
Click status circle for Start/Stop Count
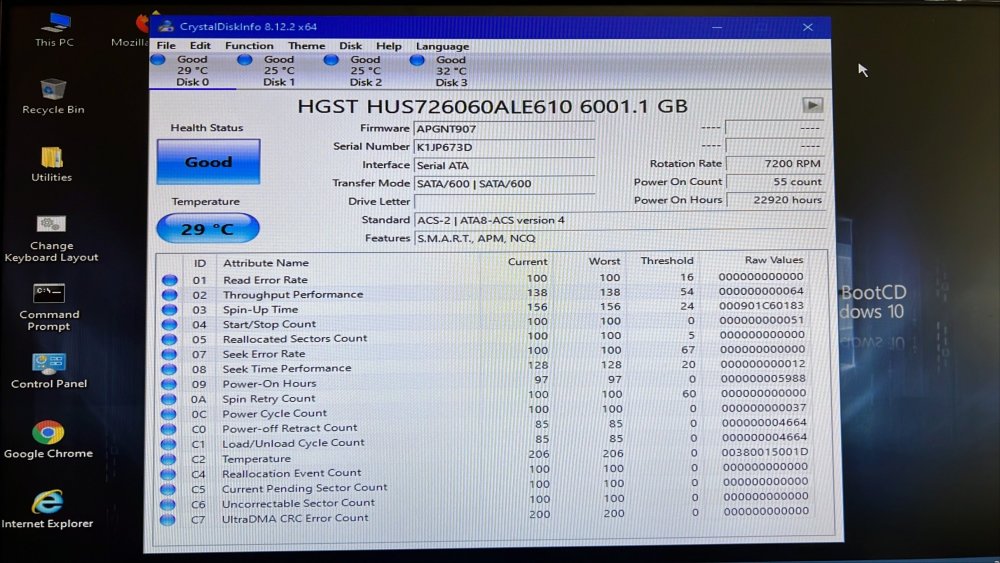coord(170,324)
